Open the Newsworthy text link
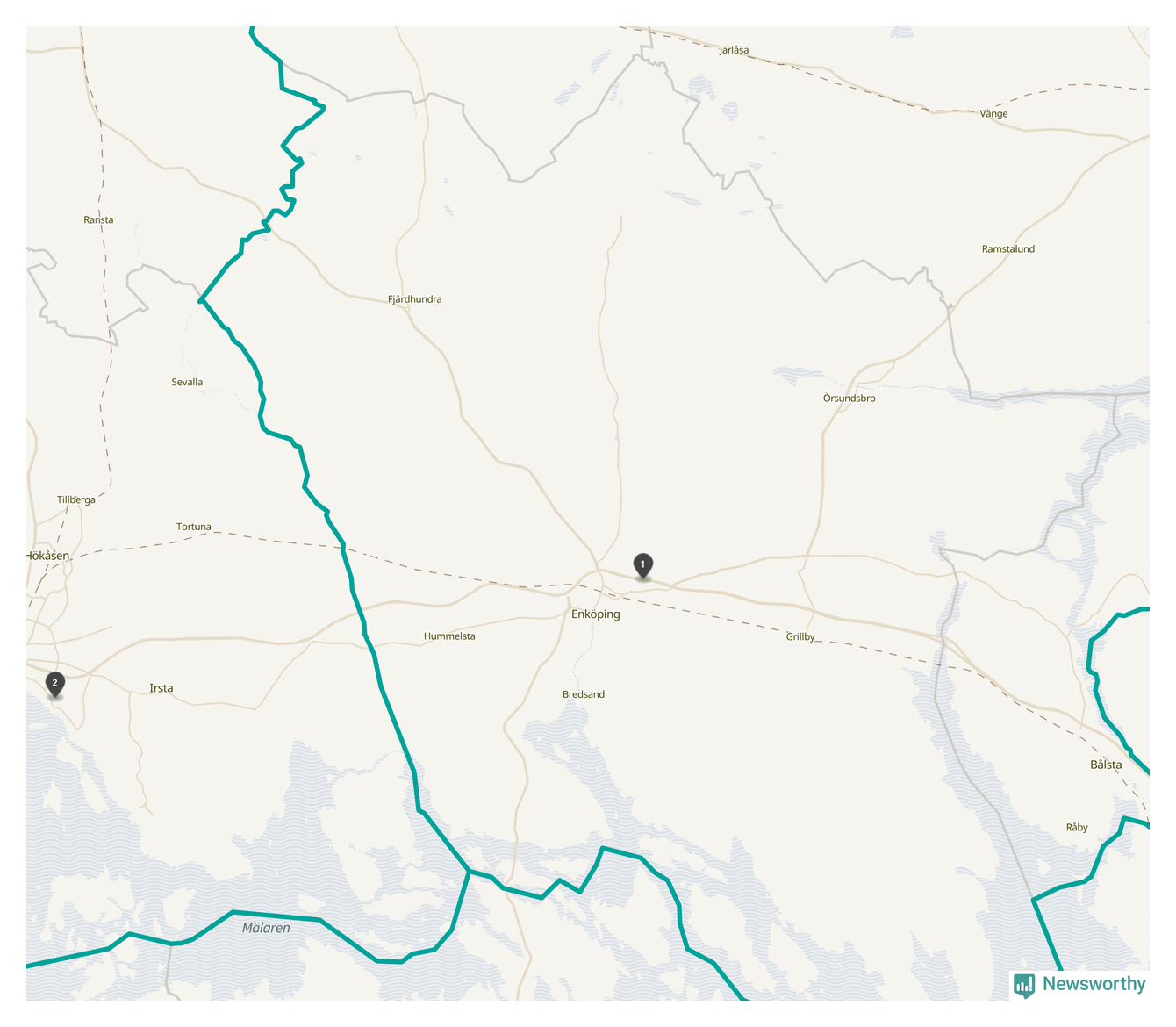Image resolution: width=1176 pixels, height=1027 pixels. pyautogui.click(x=1094, y=984)
